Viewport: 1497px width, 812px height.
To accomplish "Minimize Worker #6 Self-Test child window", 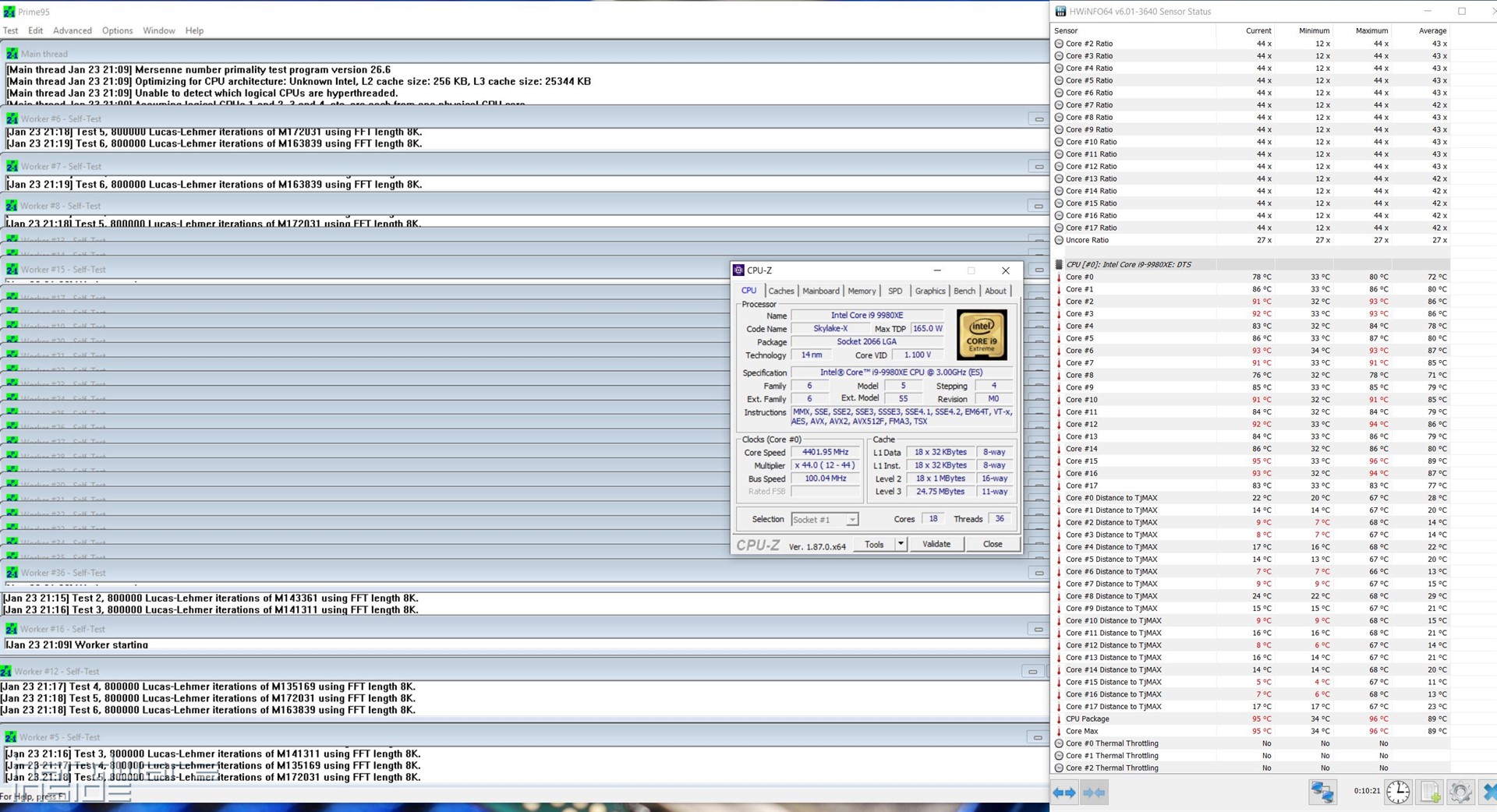I will point(1039,119).
